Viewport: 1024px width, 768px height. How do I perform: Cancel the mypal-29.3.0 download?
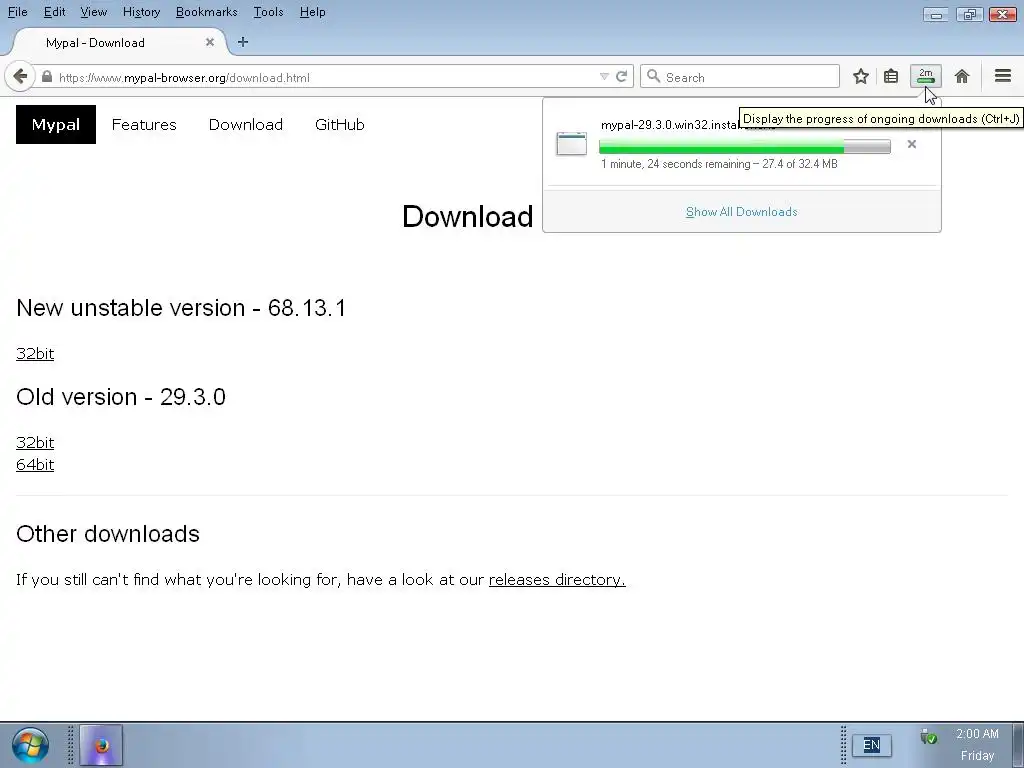coord(912,144)
